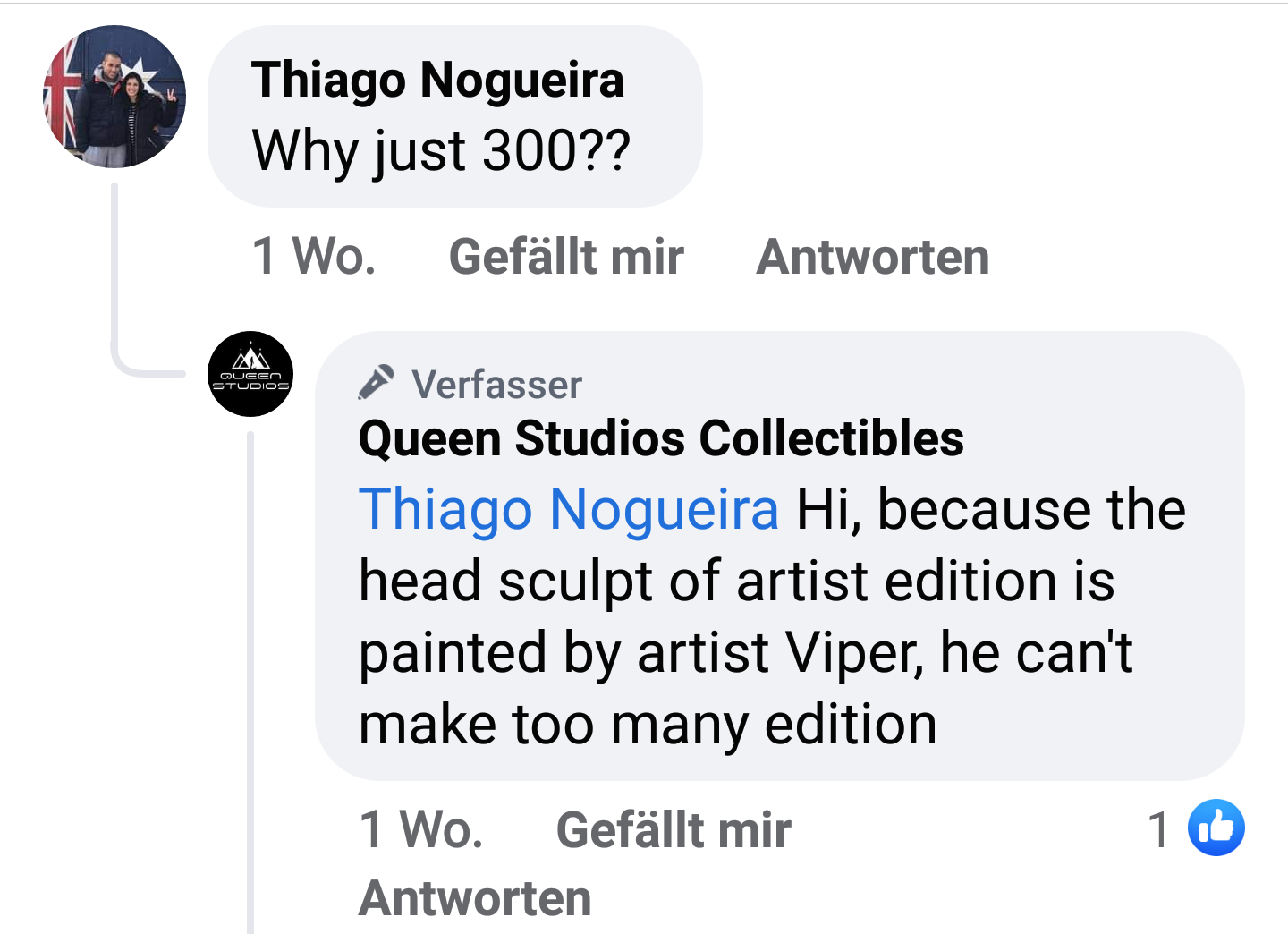Open the Queen Studios logo avatar

tap(250, 374)
